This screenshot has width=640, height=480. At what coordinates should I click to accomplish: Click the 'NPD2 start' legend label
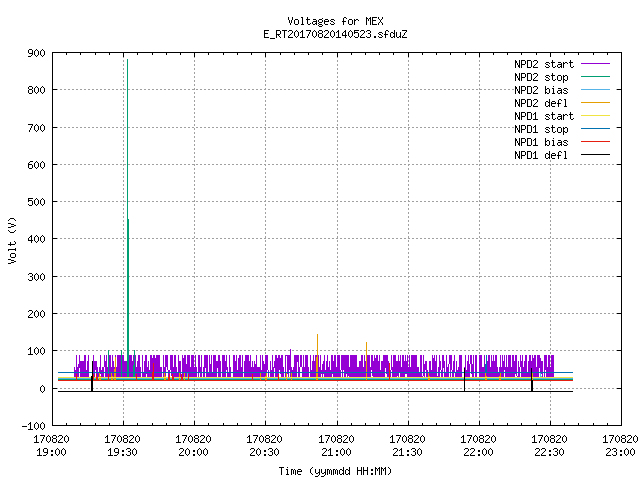click(544, 64)
